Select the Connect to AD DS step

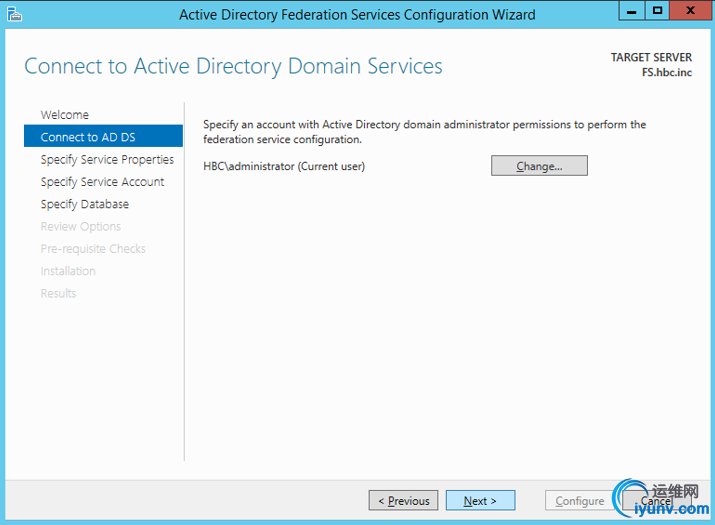[104, 136]
